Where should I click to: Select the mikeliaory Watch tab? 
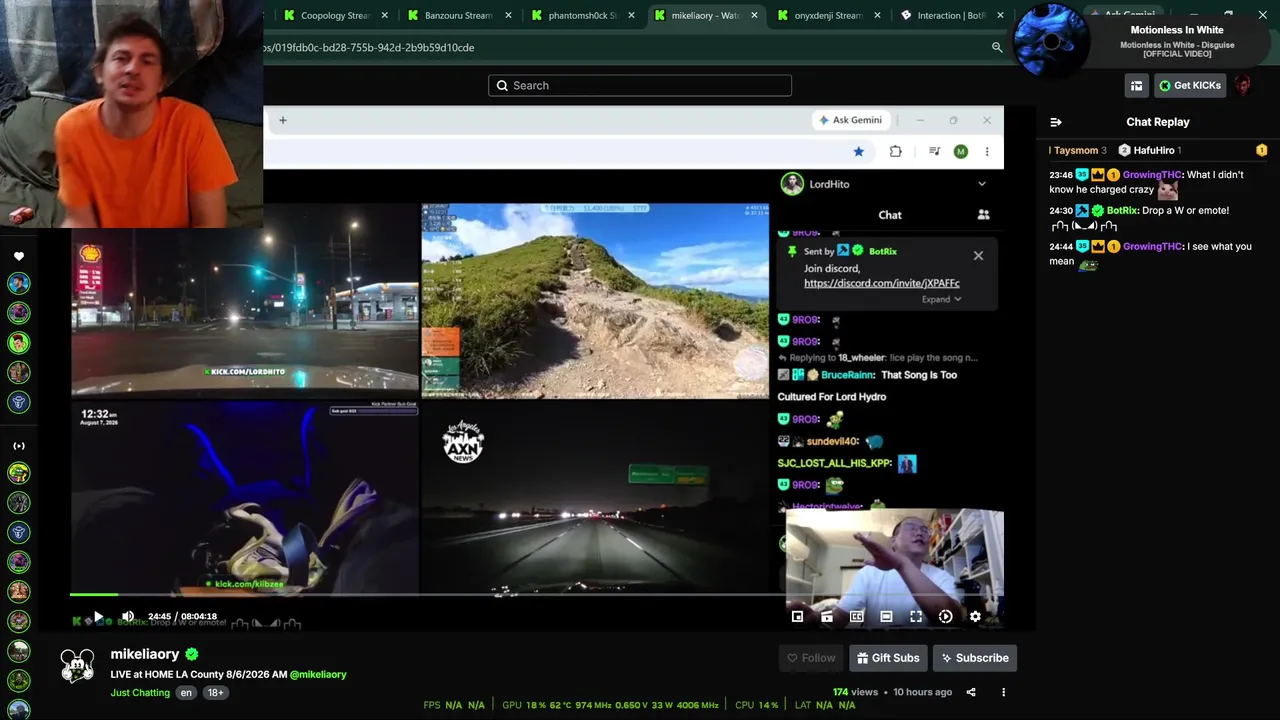click(707, 15)
